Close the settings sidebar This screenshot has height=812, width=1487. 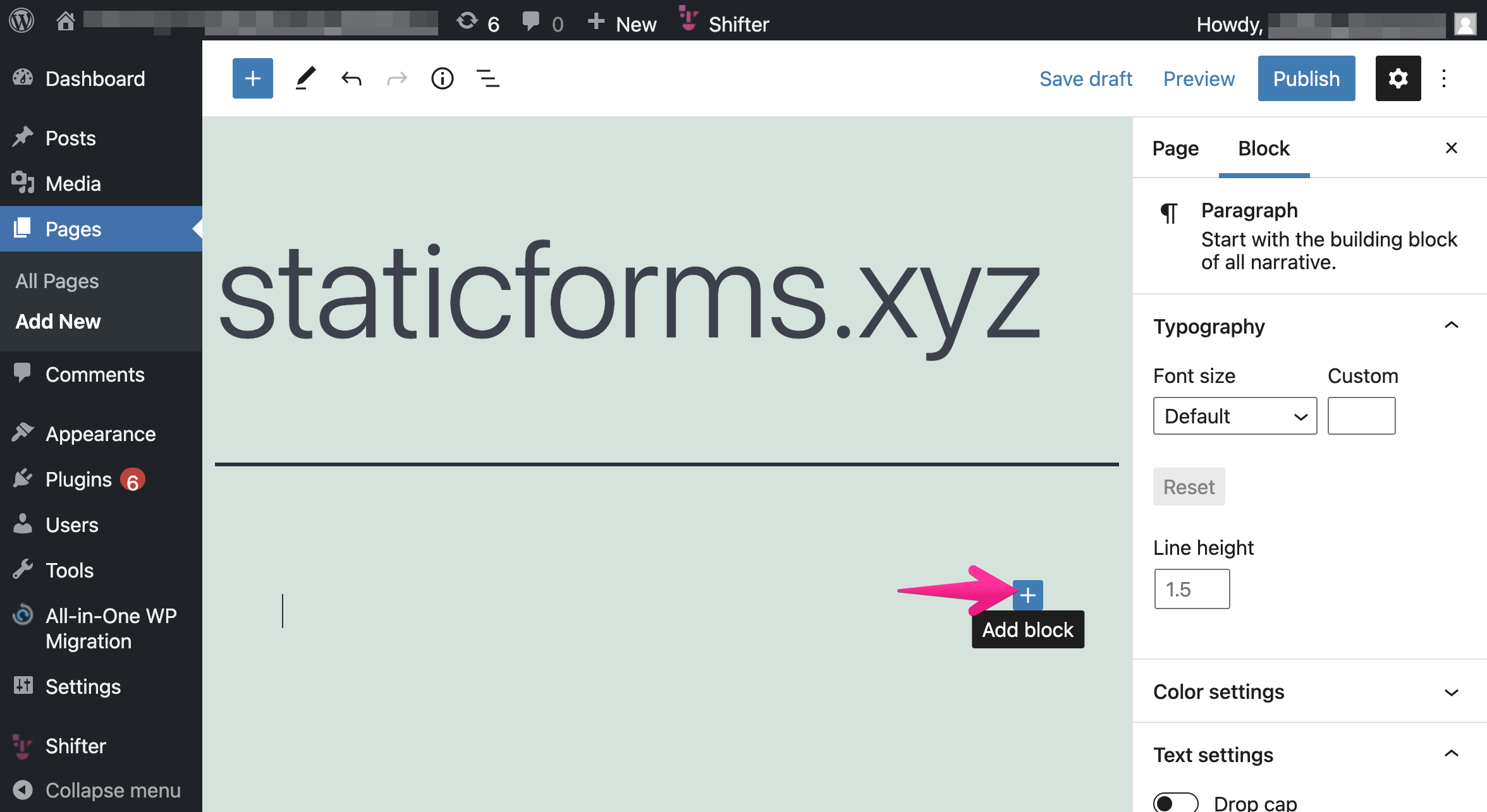click(x=1452, y=148)
